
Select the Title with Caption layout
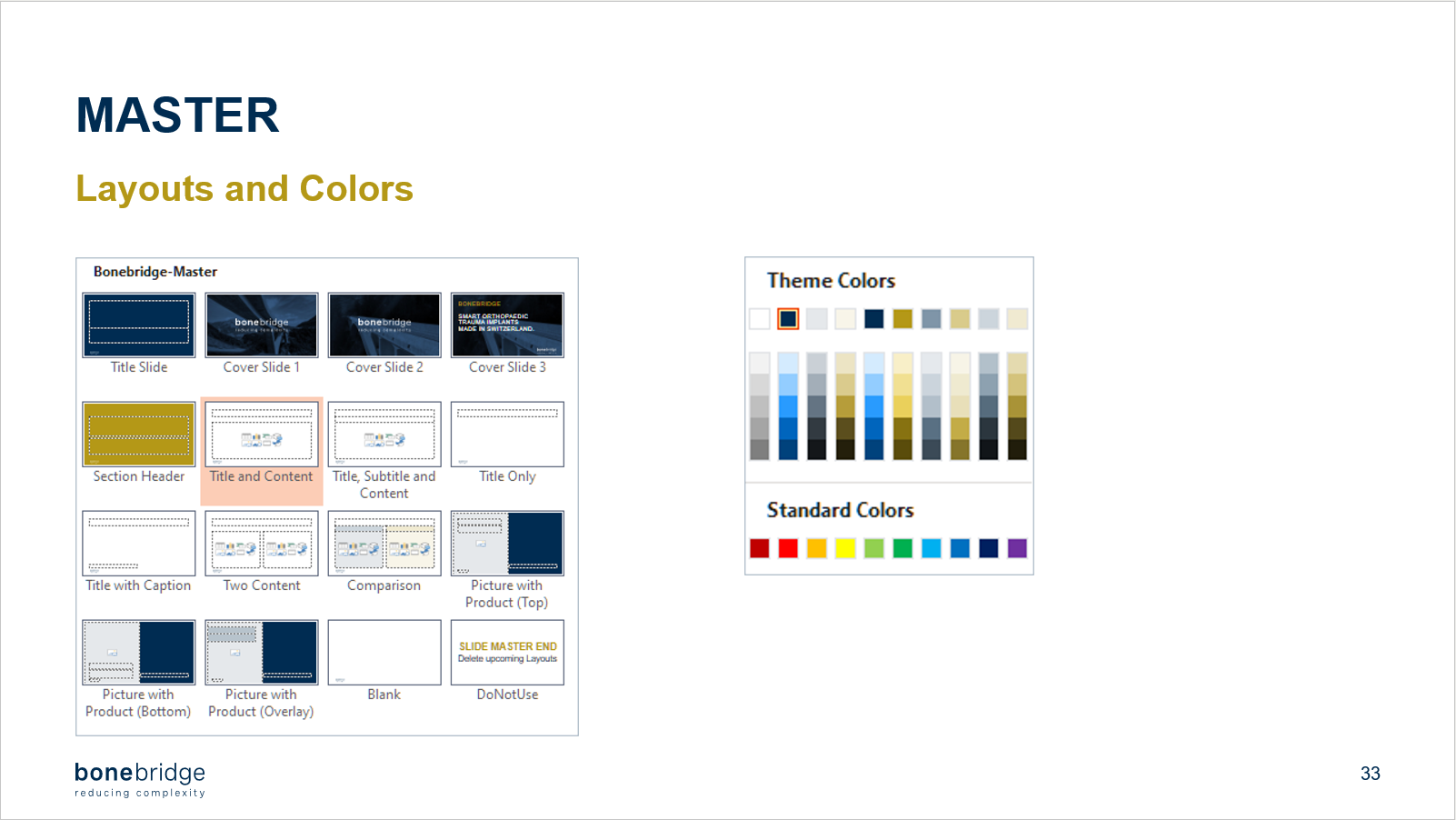pos(139,544)
